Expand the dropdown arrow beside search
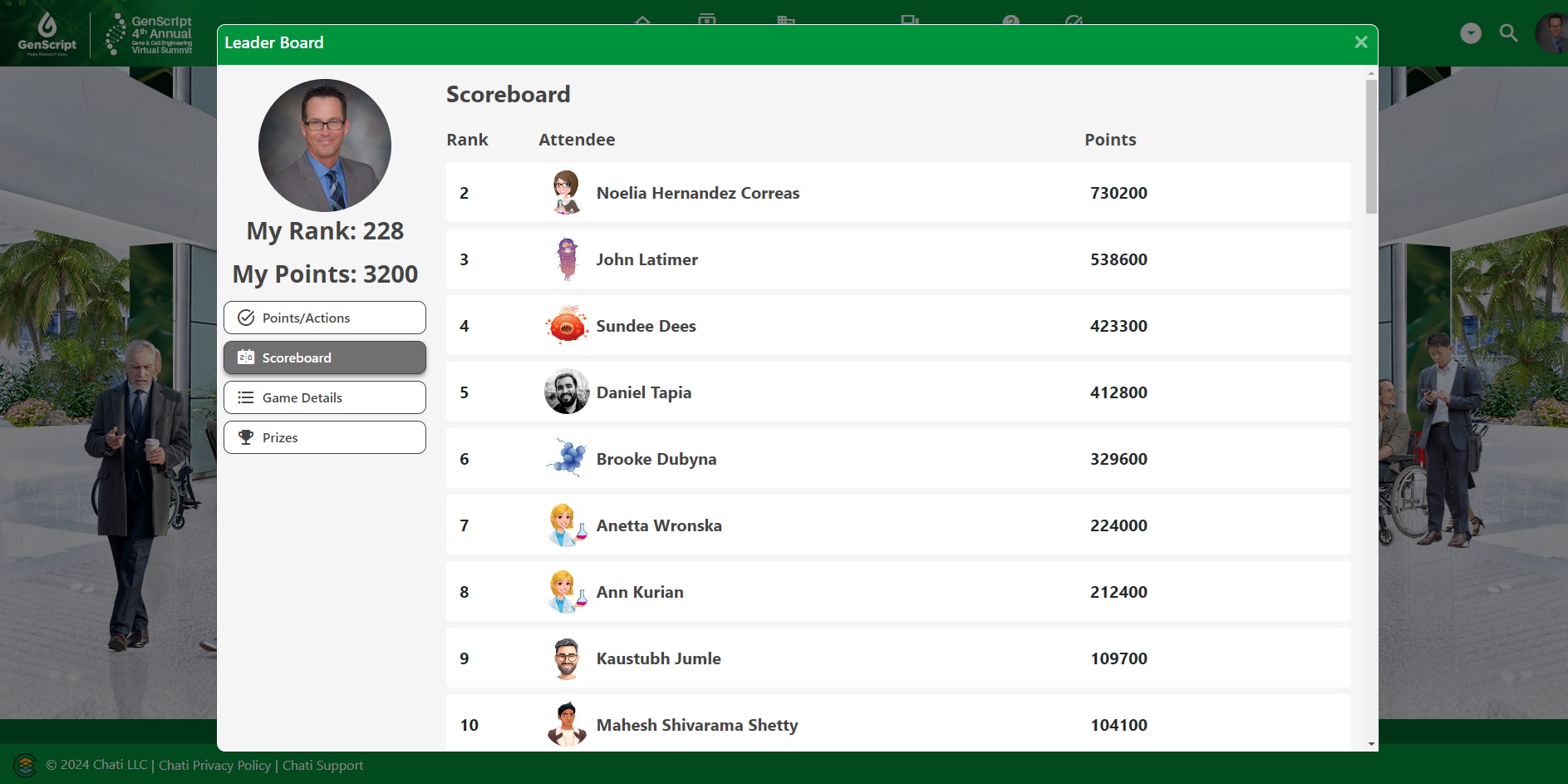The height and width of the screenshot is (784, 1568). tap(1470, 33)
